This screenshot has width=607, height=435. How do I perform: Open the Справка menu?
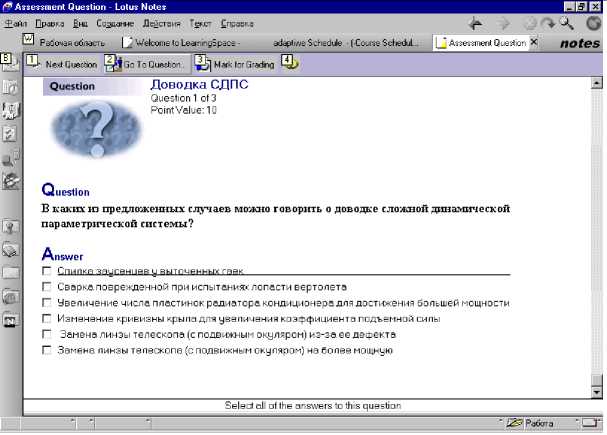click(237, 24)
